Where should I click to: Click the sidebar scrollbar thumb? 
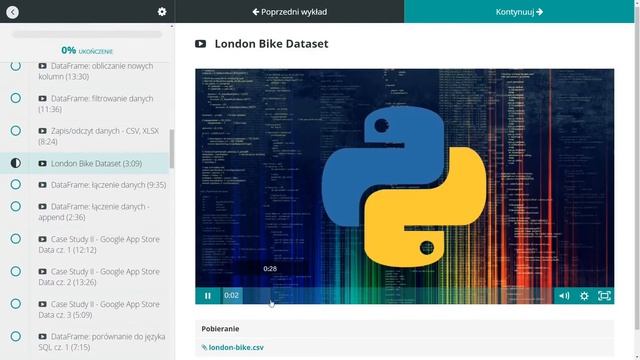click(172, 149)
